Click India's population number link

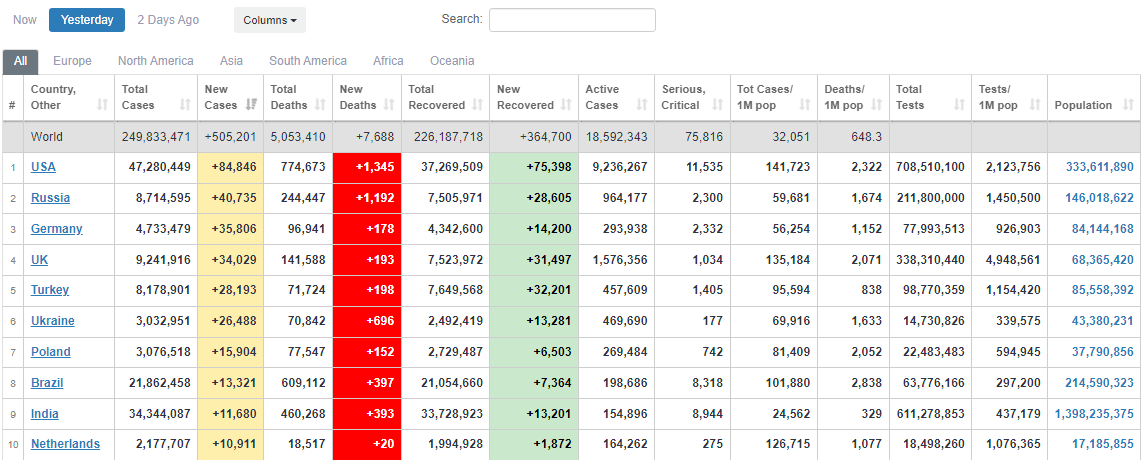[1094, 414]
